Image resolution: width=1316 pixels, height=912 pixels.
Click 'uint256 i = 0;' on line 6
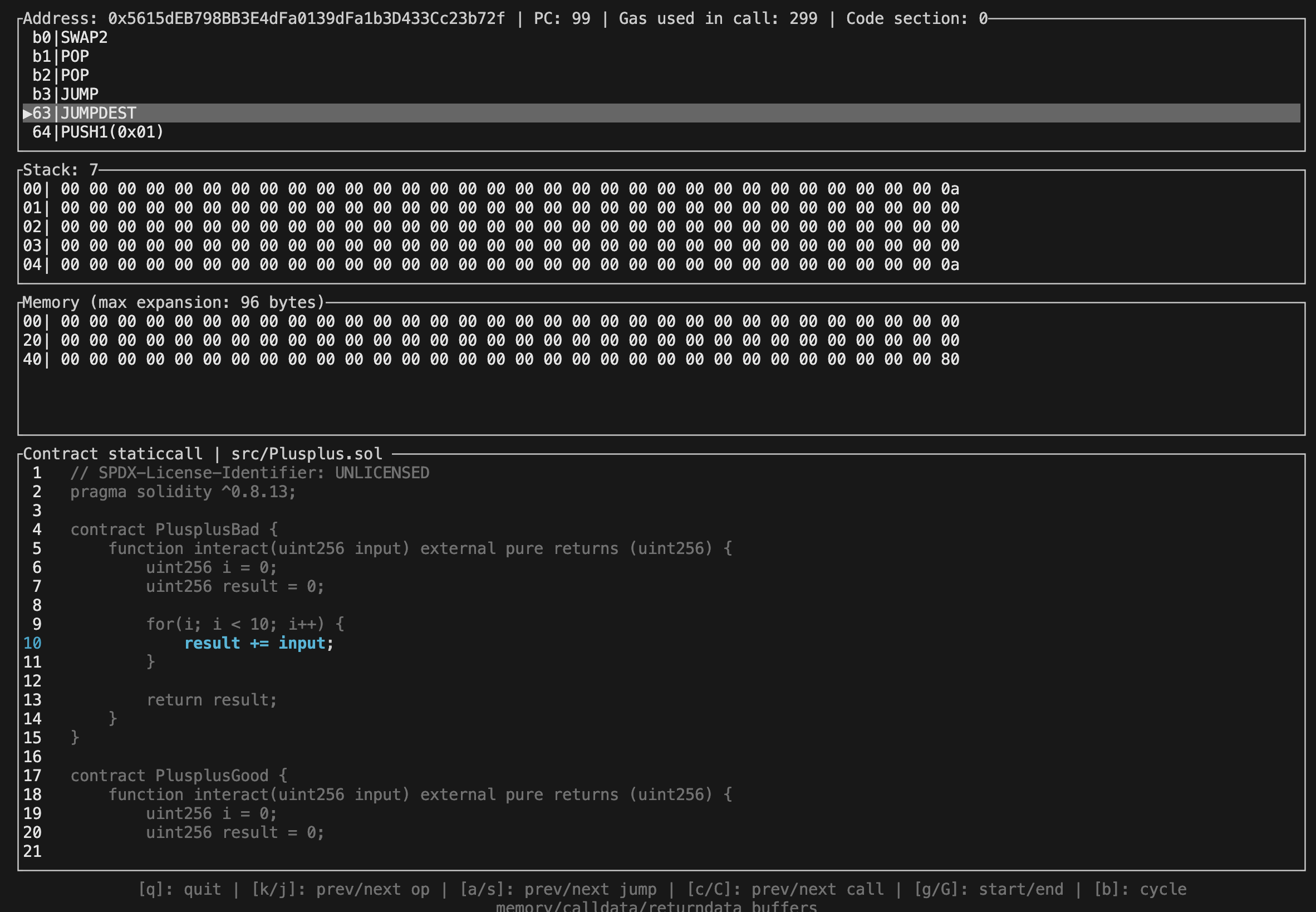[x=212, y=567]
